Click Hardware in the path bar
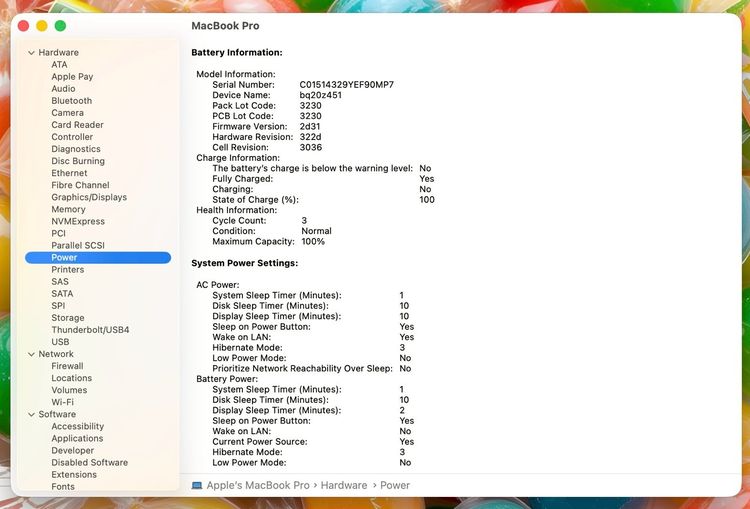This screenshot has height=509, width=750. pos(344,485)
